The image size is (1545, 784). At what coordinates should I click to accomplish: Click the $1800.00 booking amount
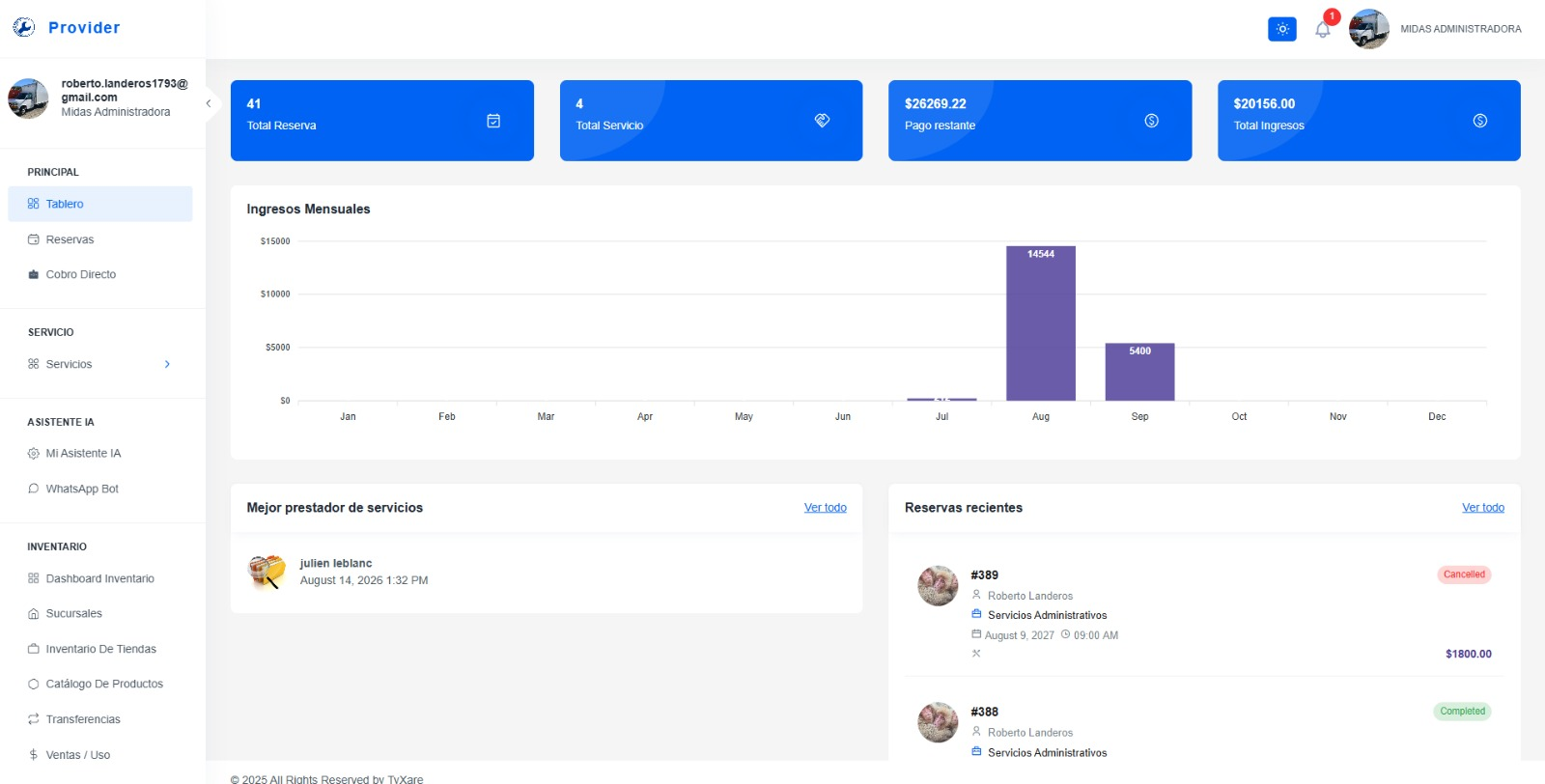1468,654
